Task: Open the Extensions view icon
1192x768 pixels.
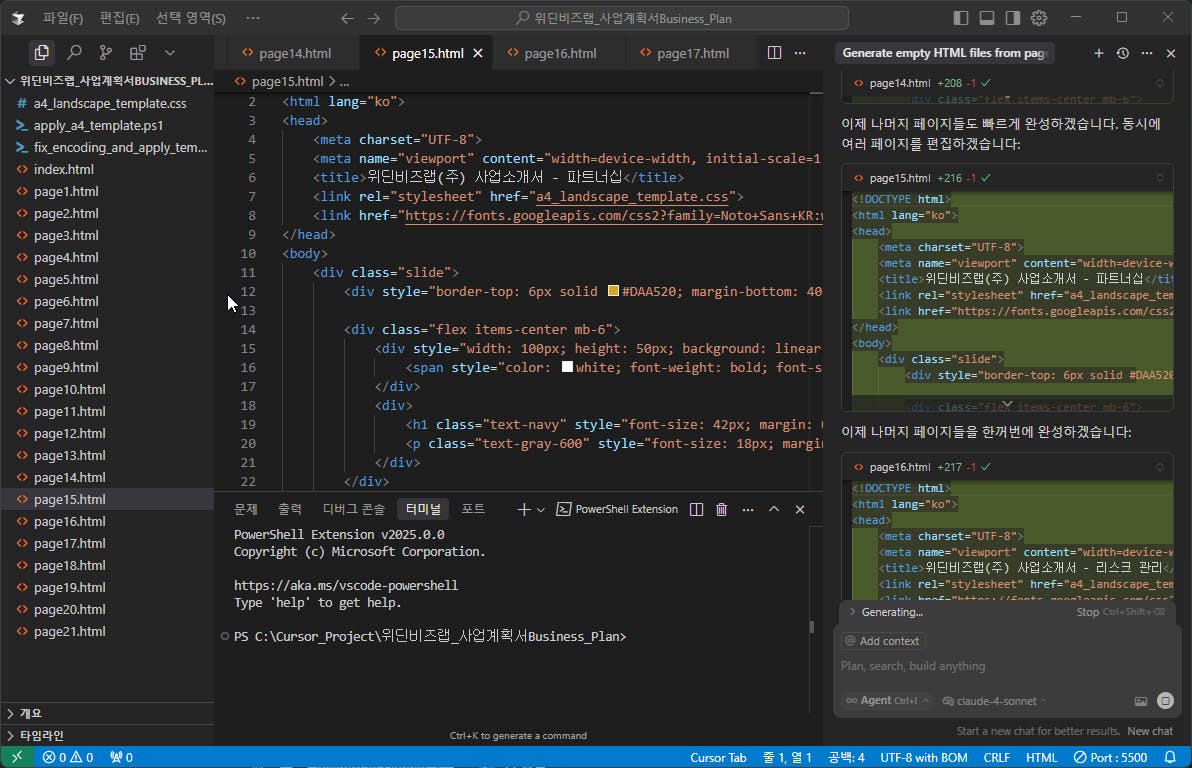Action: pos(138,52)
